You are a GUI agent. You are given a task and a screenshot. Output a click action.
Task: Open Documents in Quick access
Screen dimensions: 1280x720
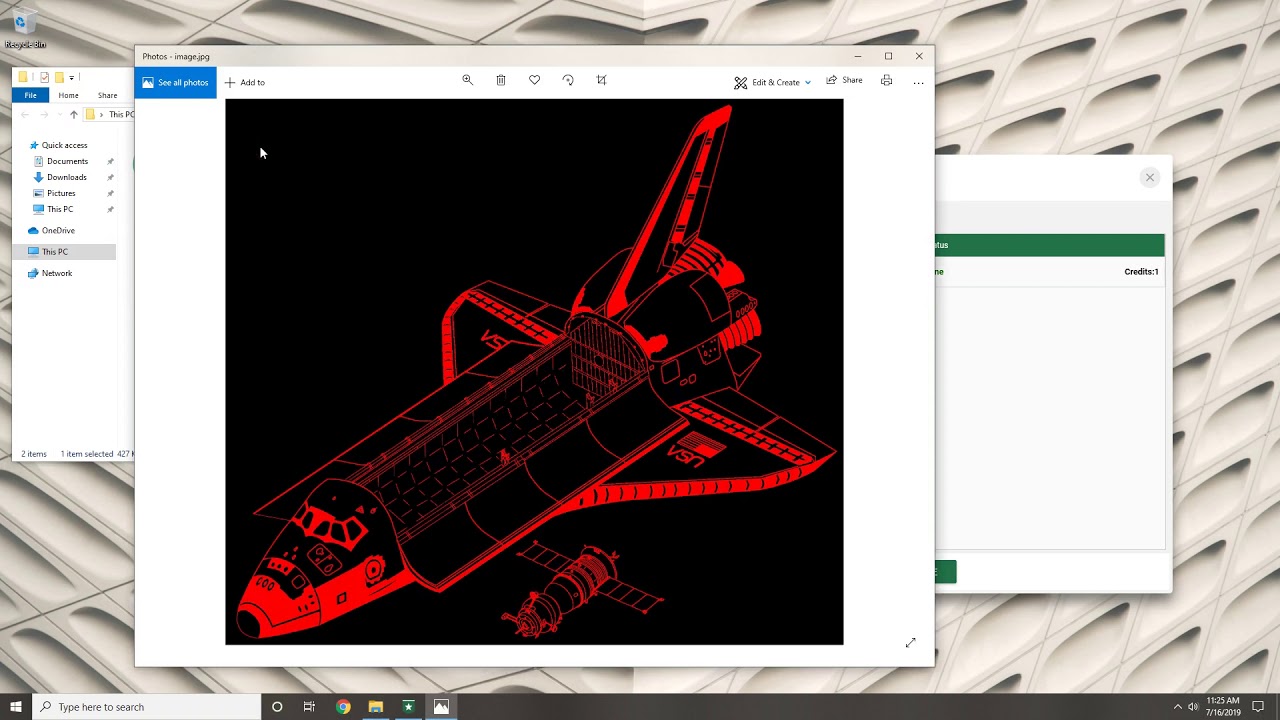pos(67,161)
